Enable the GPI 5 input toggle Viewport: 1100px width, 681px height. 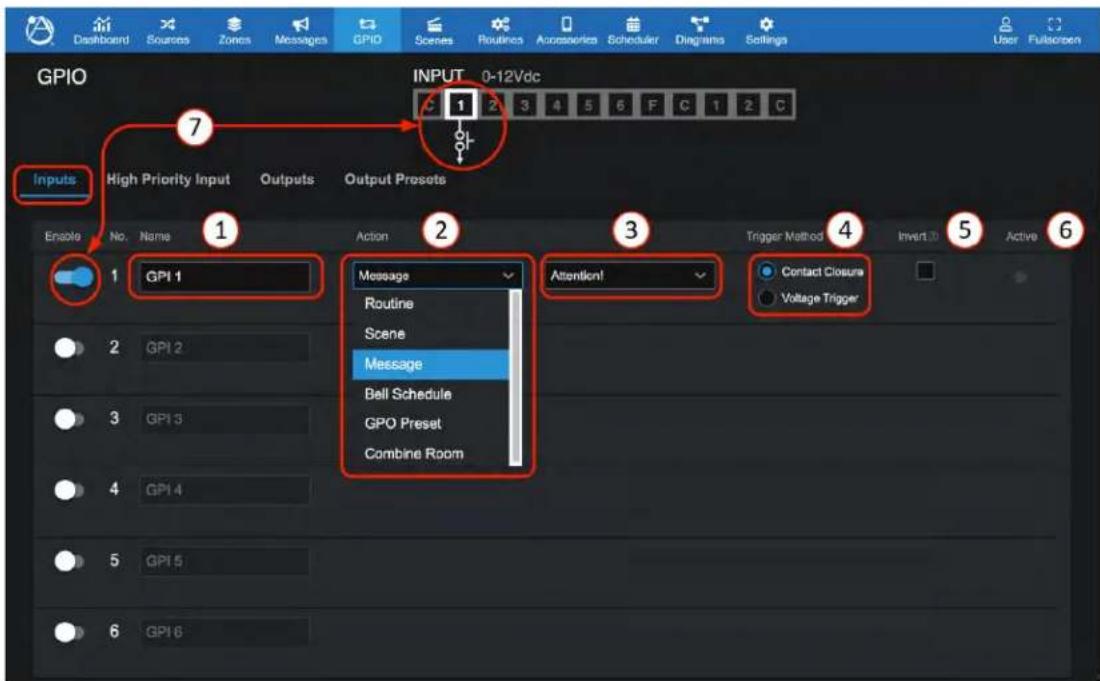click(69, 561)
